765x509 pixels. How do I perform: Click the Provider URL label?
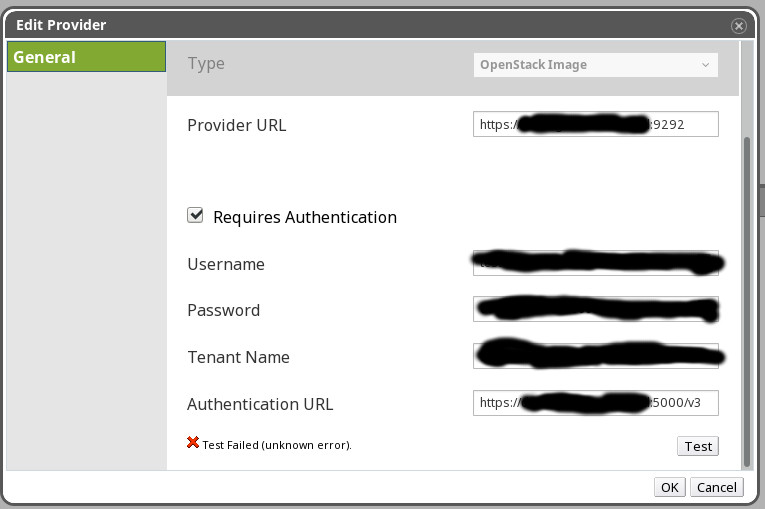(236, 126)
